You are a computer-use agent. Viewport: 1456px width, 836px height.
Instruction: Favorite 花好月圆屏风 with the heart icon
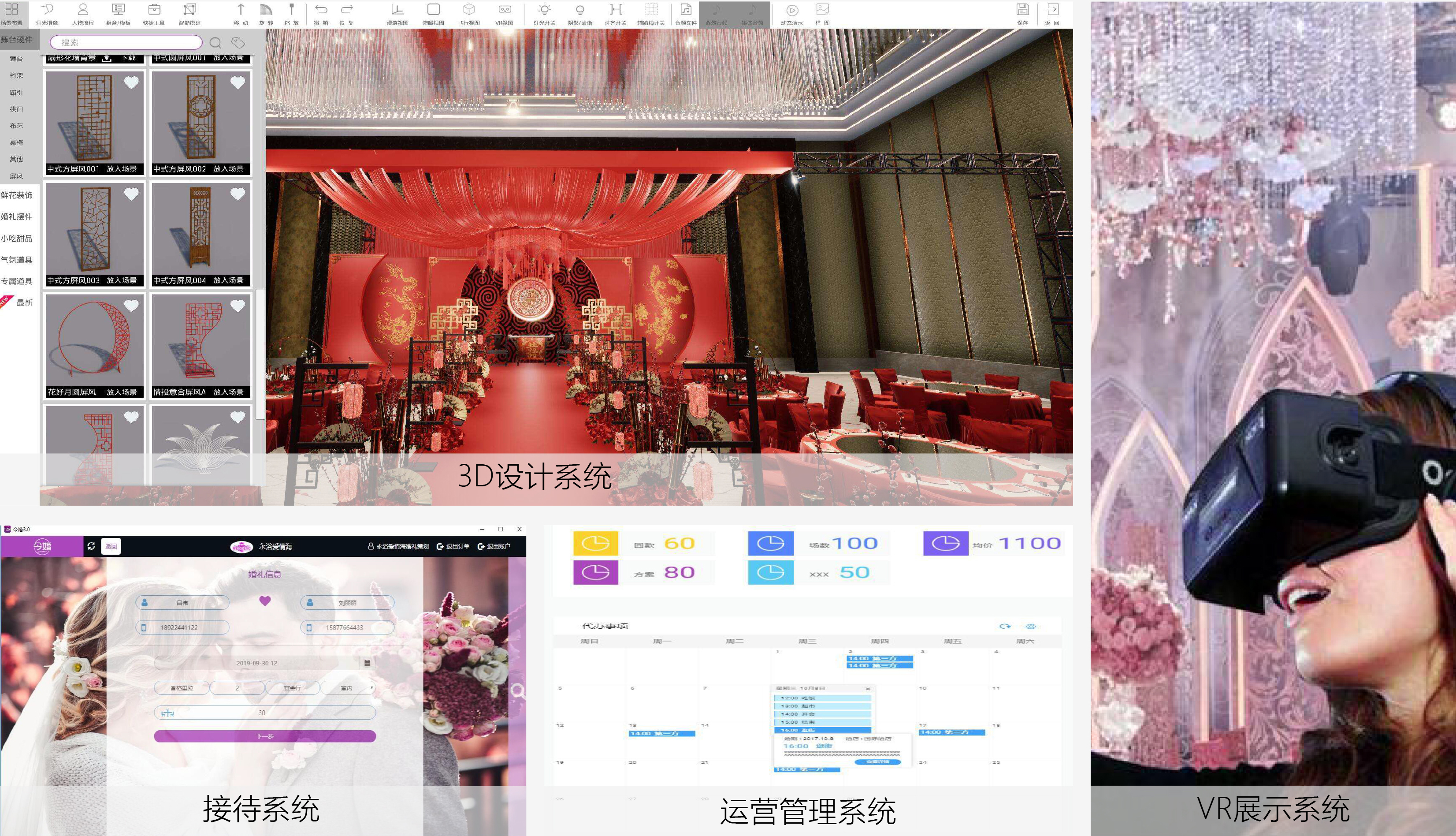point(131,306)
